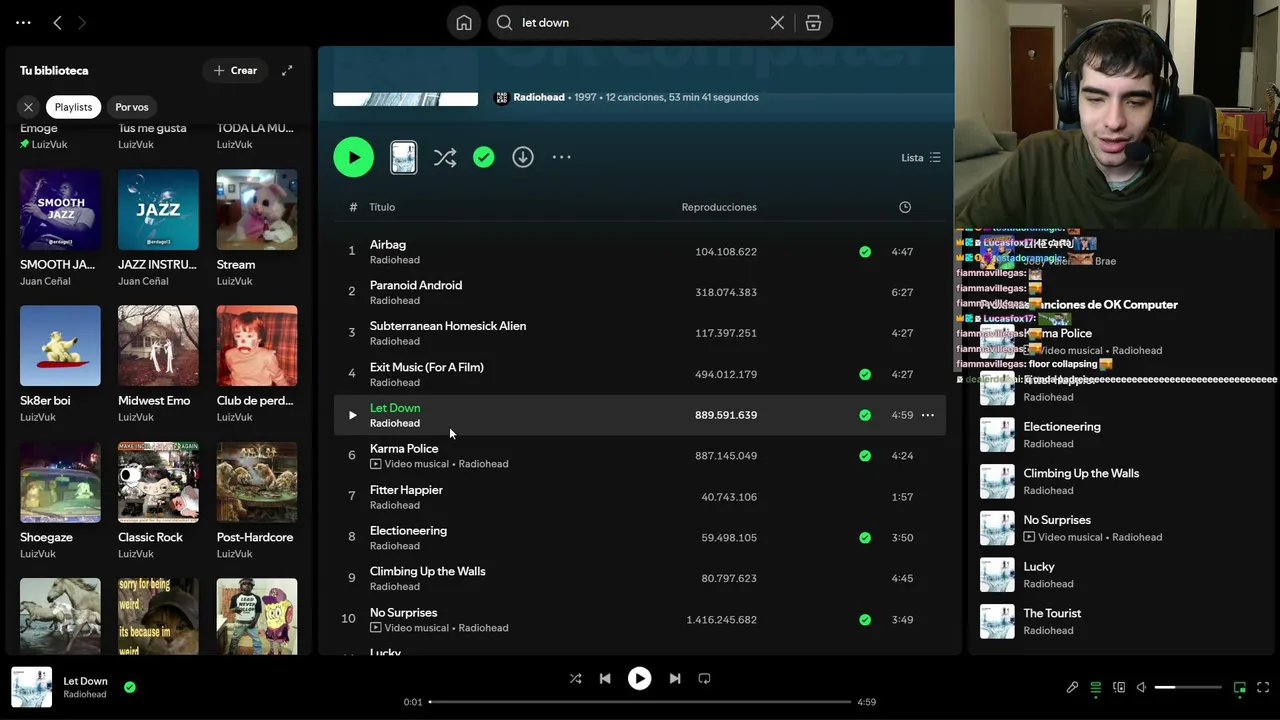Viewport: 1280px width, 720px height.
Task: Toggle repeat in the playback bar
Action: coord(704,678)
